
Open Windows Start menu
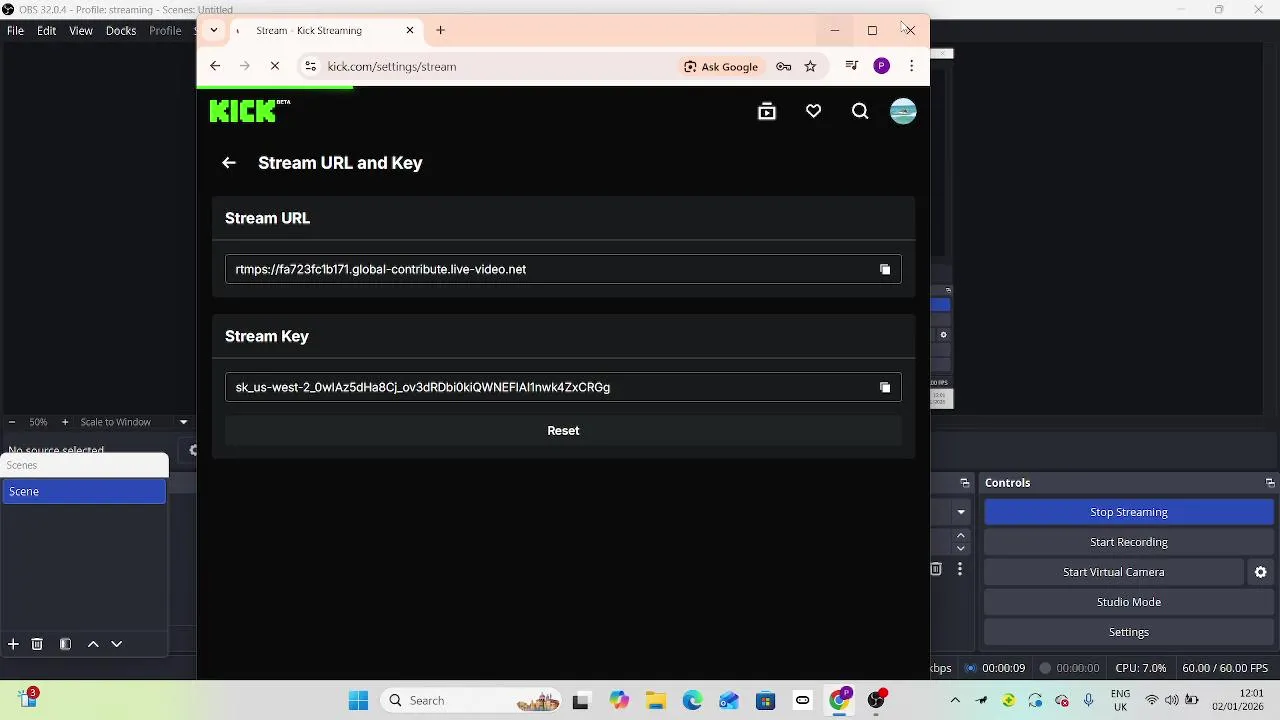click(358, 700)
